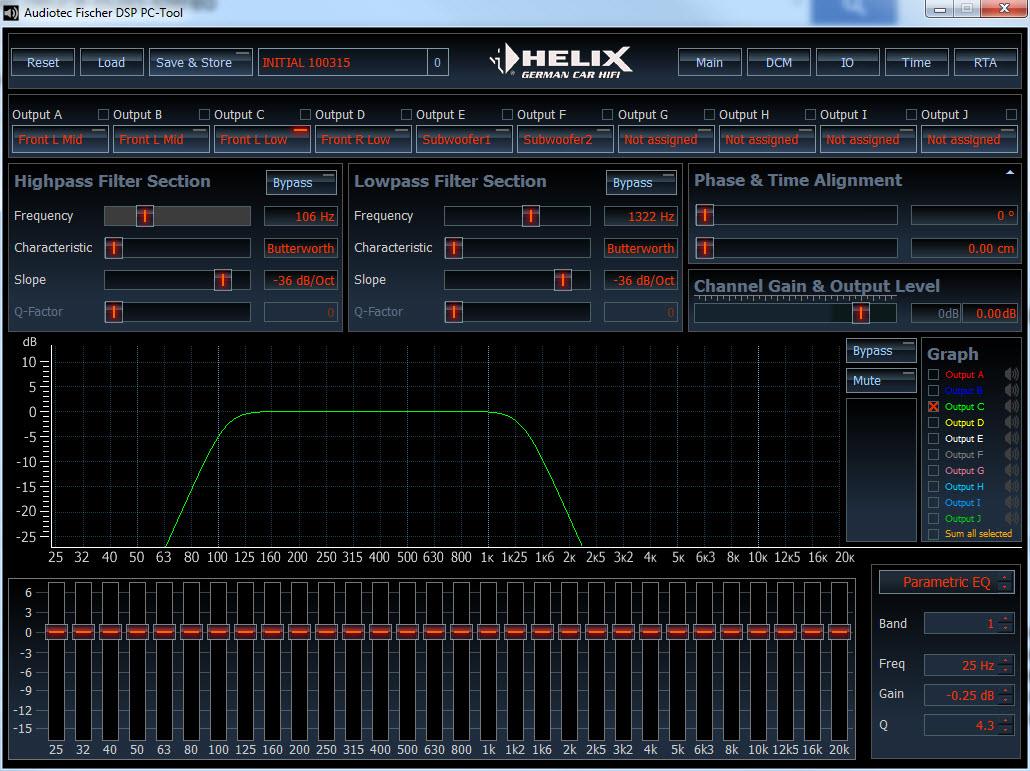Click the Channel Gain slider handle
The height and width of the screenshot is (771, 1030).
click(x=861, y=313)
